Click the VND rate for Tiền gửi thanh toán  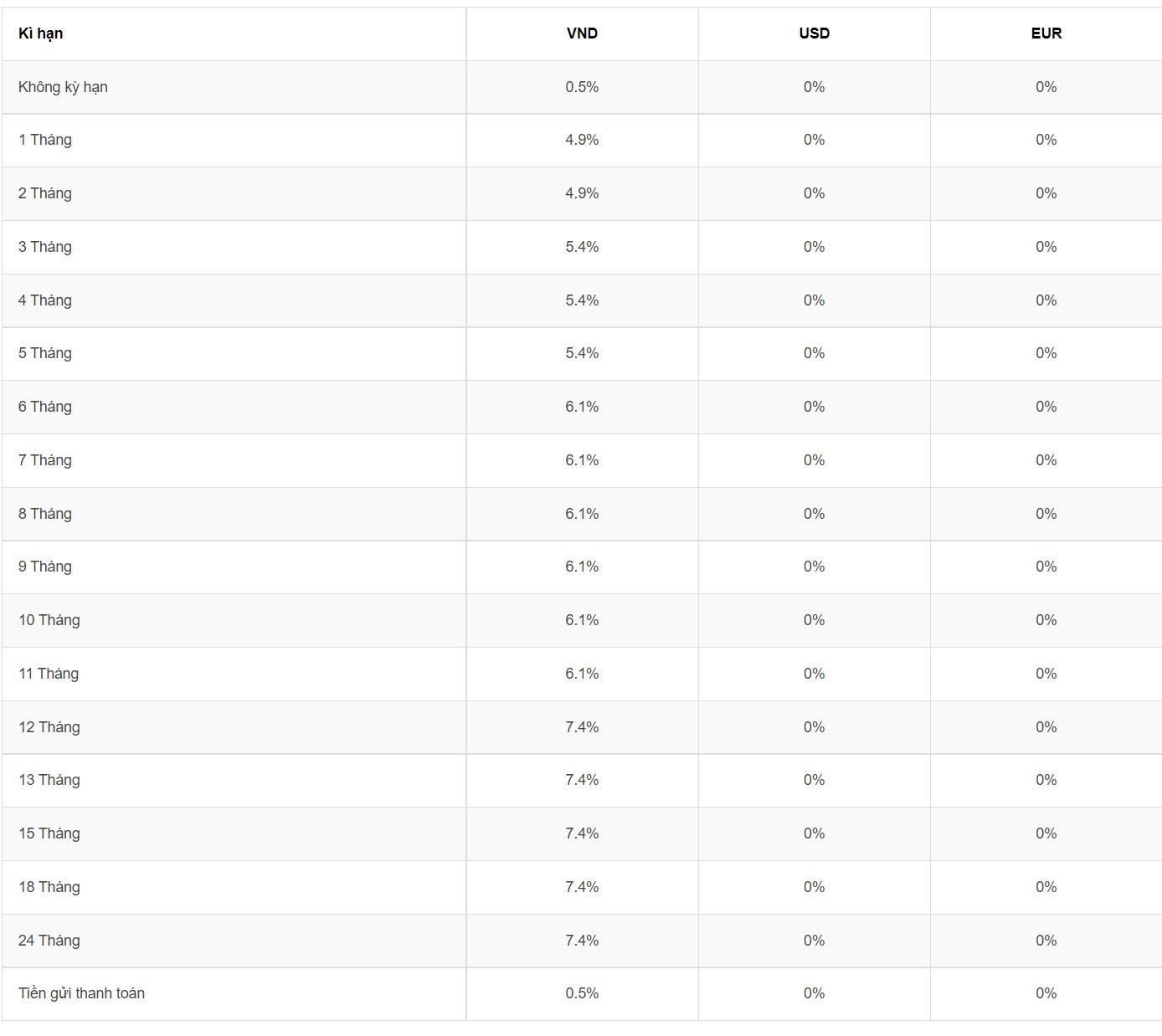(582, 993)
